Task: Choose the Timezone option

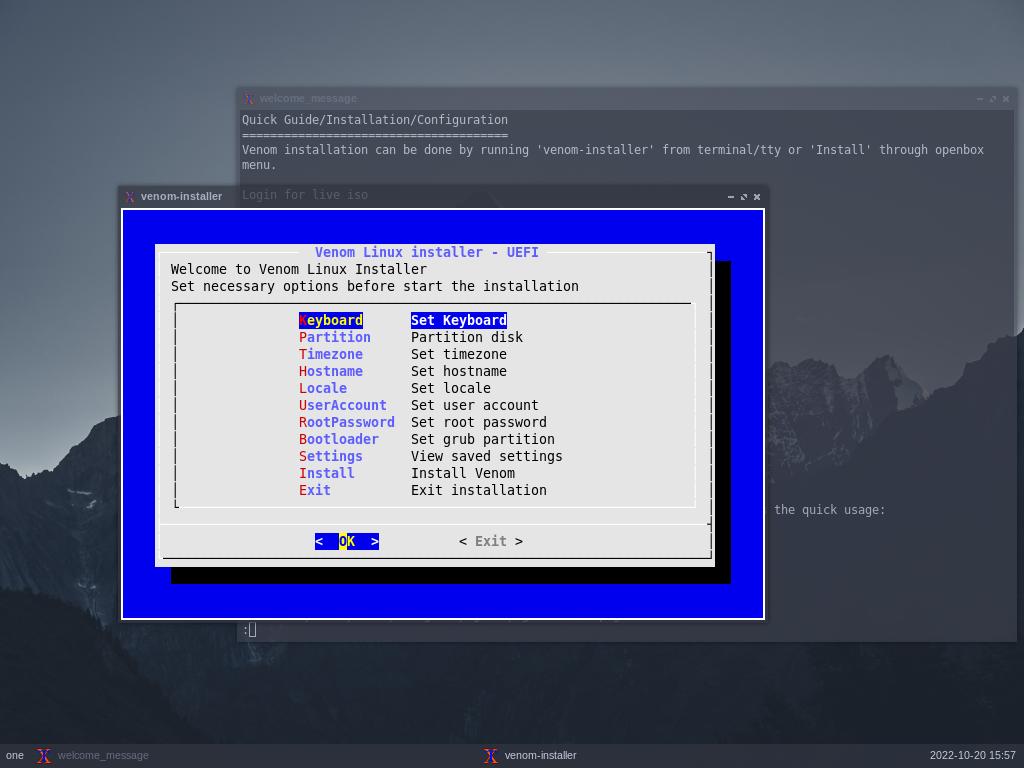Action: (330, 354)
